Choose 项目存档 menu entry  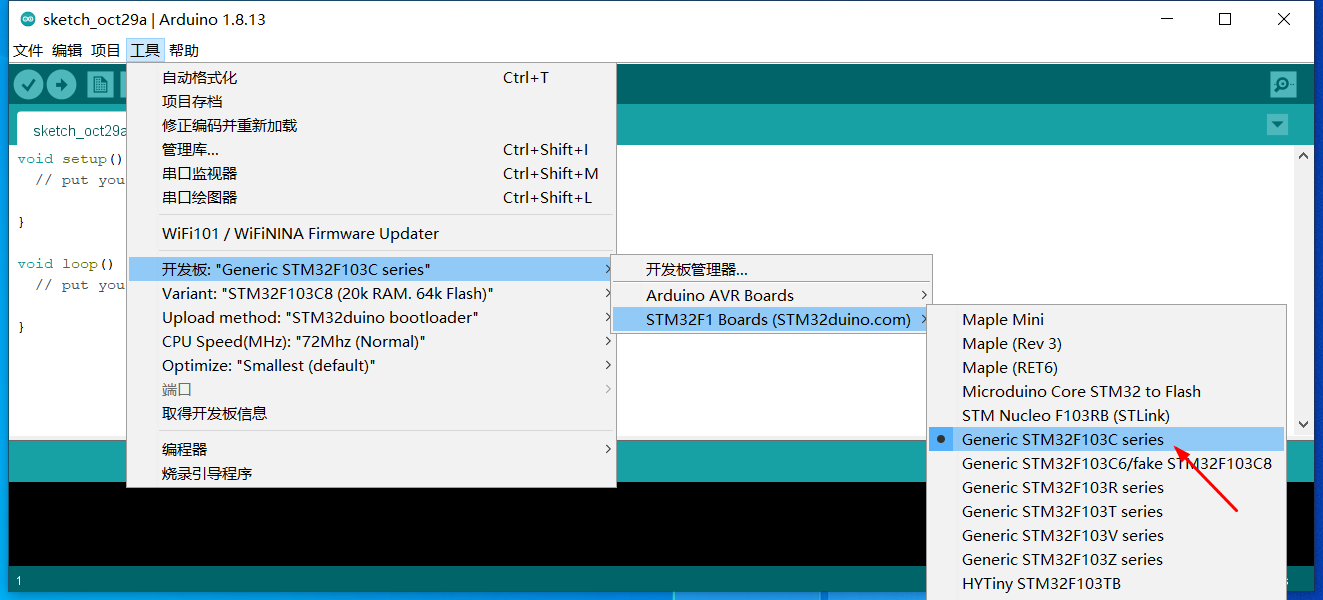click(x=371, y=101)
